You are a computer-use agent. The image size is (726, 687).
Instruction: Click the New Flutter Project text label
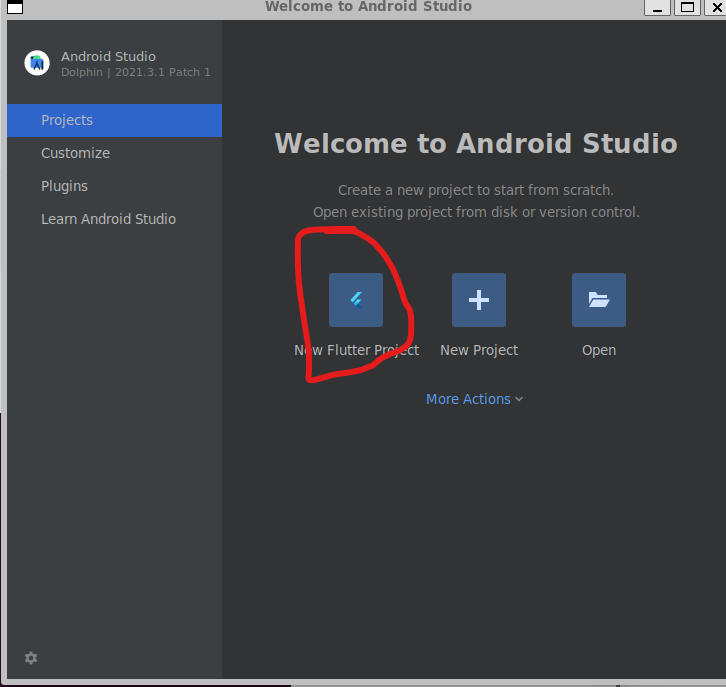tap(357, 350)
